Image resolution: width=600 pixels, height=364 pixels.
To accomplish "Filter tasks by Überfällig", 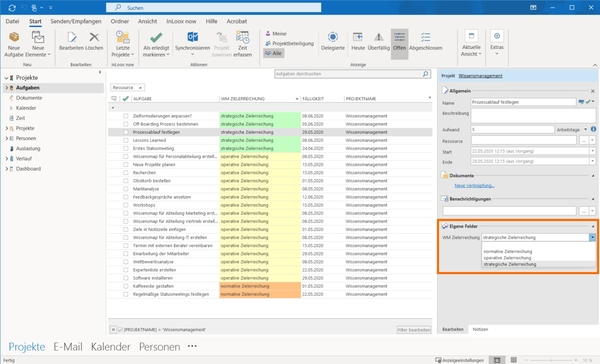I will point(378,41).
